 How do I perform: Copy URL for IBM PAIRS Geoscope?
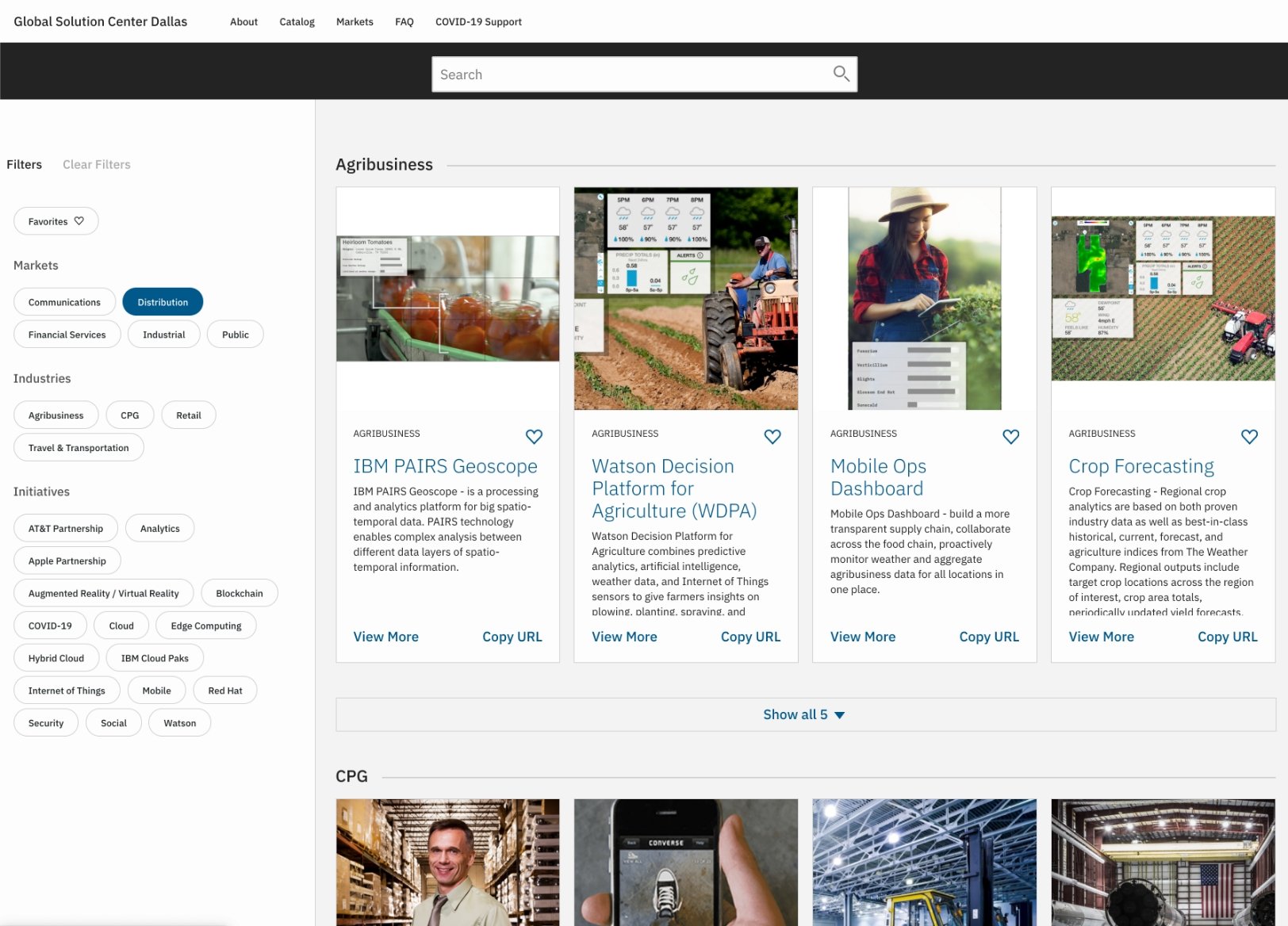point(512,637)
